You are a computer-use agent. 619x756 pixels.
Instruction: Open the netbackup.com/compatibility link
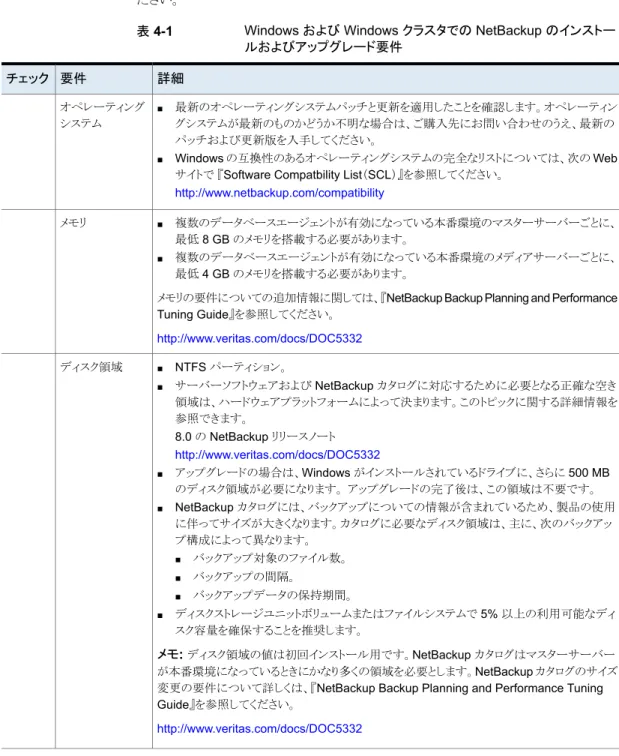point(279,193)
